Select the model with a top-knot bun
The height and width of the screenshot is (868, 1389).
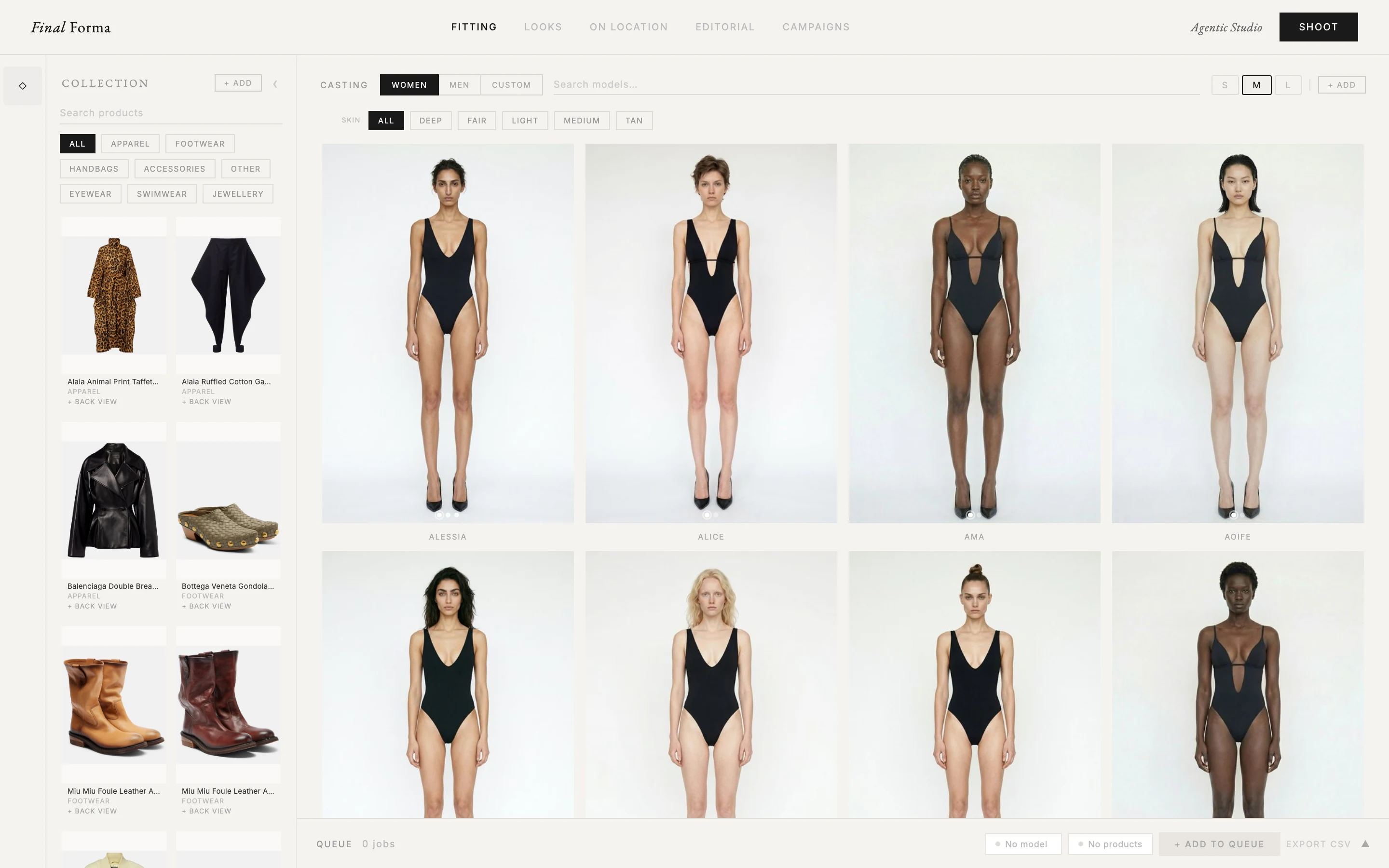coord(974,684)
